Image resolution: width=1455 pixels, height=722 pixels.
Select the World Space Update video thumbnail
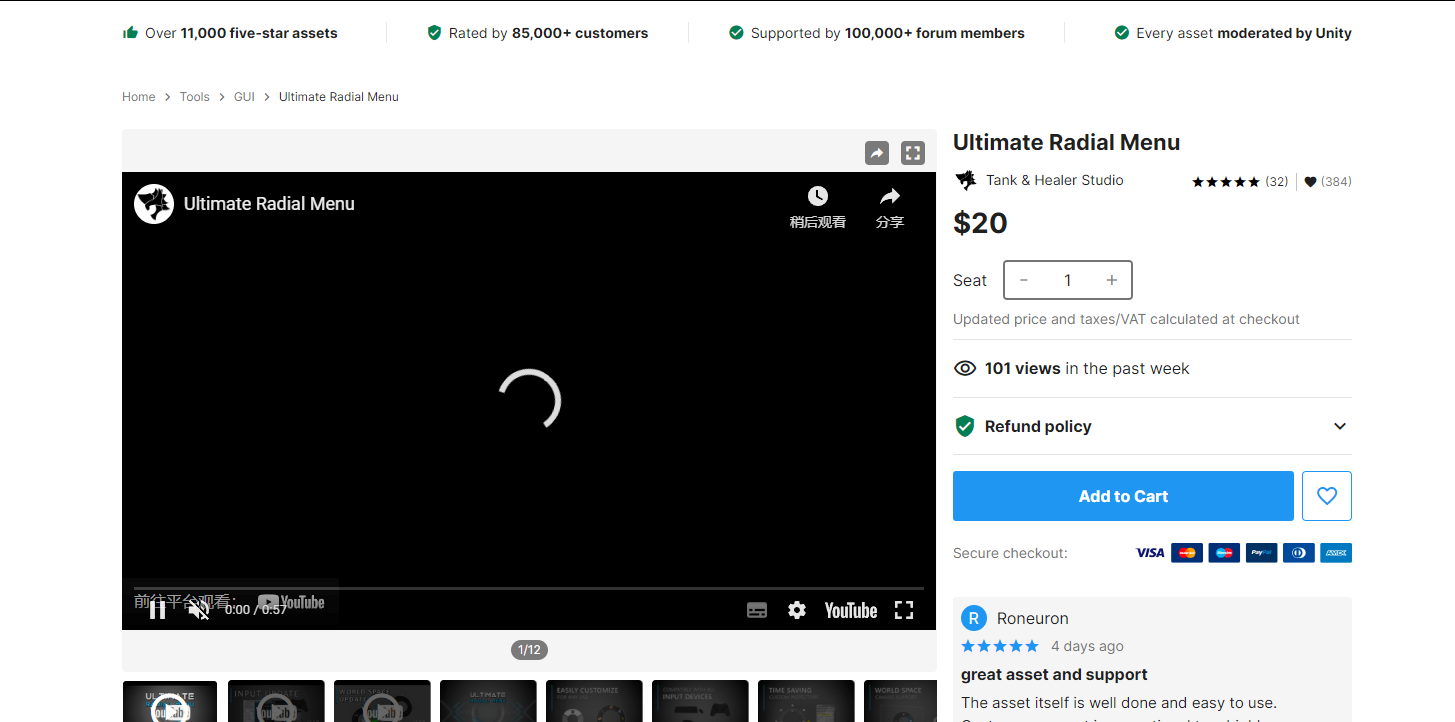point(382,701)
